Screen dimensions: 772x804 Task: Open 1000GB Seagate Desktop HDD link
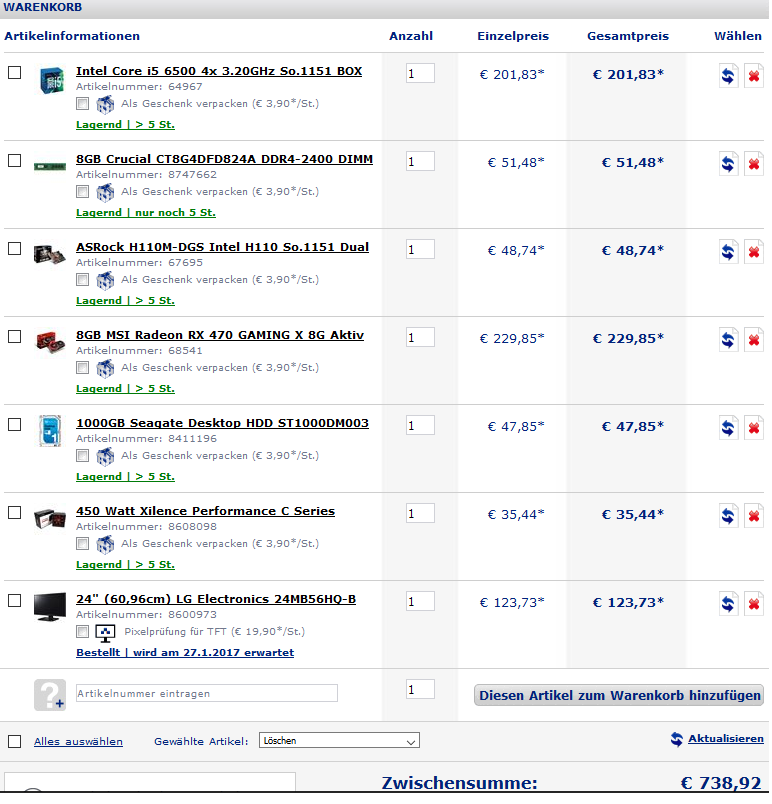pos(222,423)
